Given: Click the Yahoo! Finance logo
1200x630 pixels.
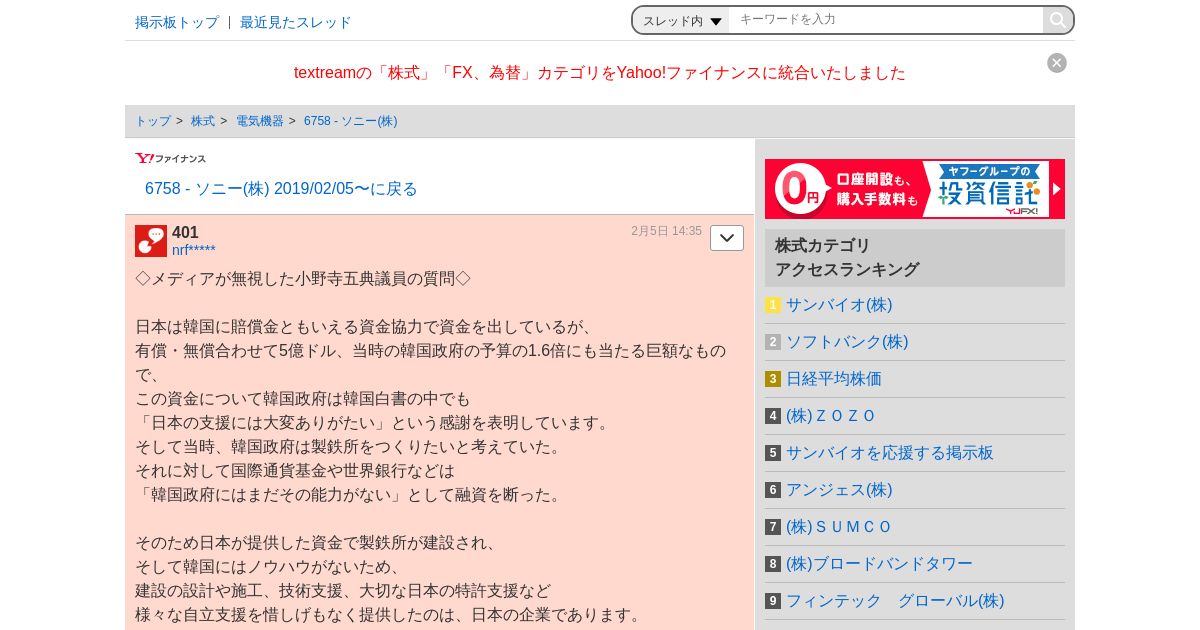Looking at the screenshot, I should 171,158.
